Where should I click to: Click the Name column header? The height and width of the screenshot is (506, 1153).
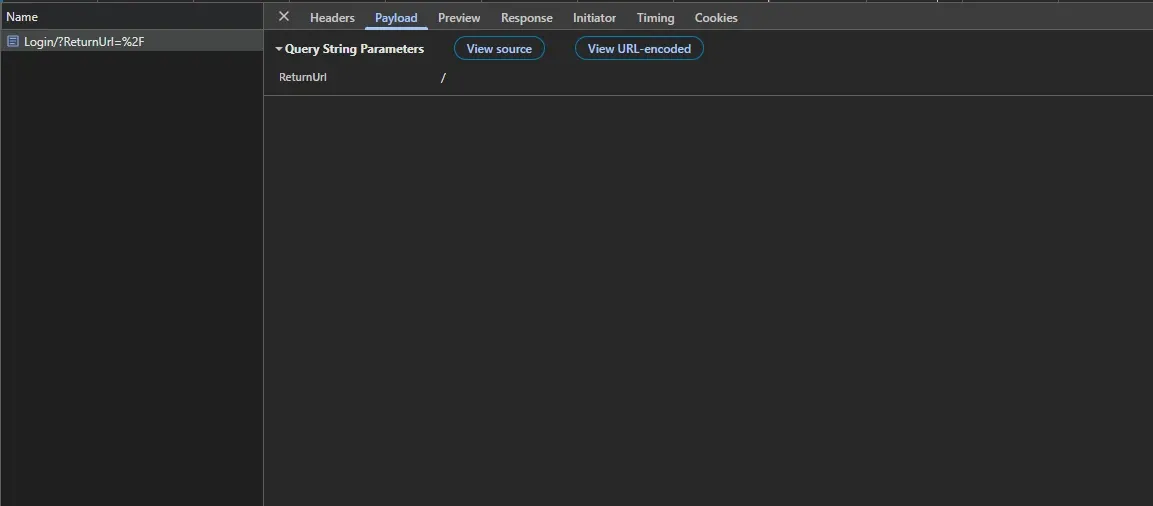click(132, 16)
